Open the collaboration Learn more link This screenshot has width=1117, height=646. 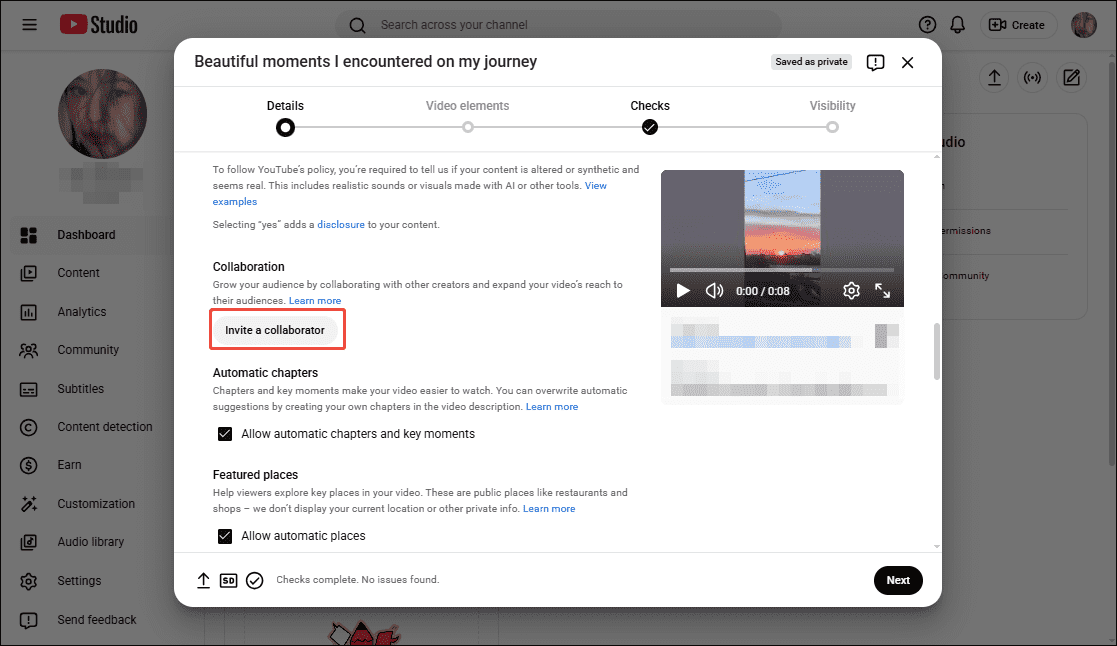[x=315, y=300]
